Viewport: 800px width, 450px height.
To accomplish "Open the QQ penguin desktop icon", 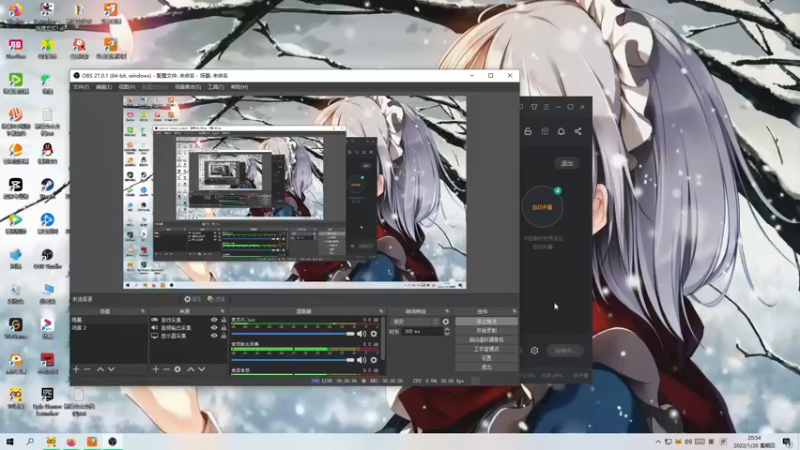I will coord(47,153).
